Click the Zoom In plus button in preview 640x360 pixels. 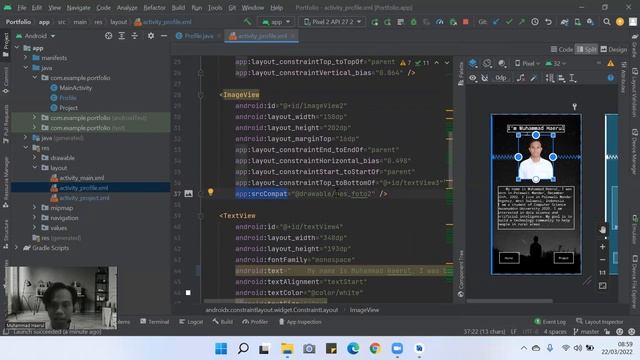[x=602, y=247]
